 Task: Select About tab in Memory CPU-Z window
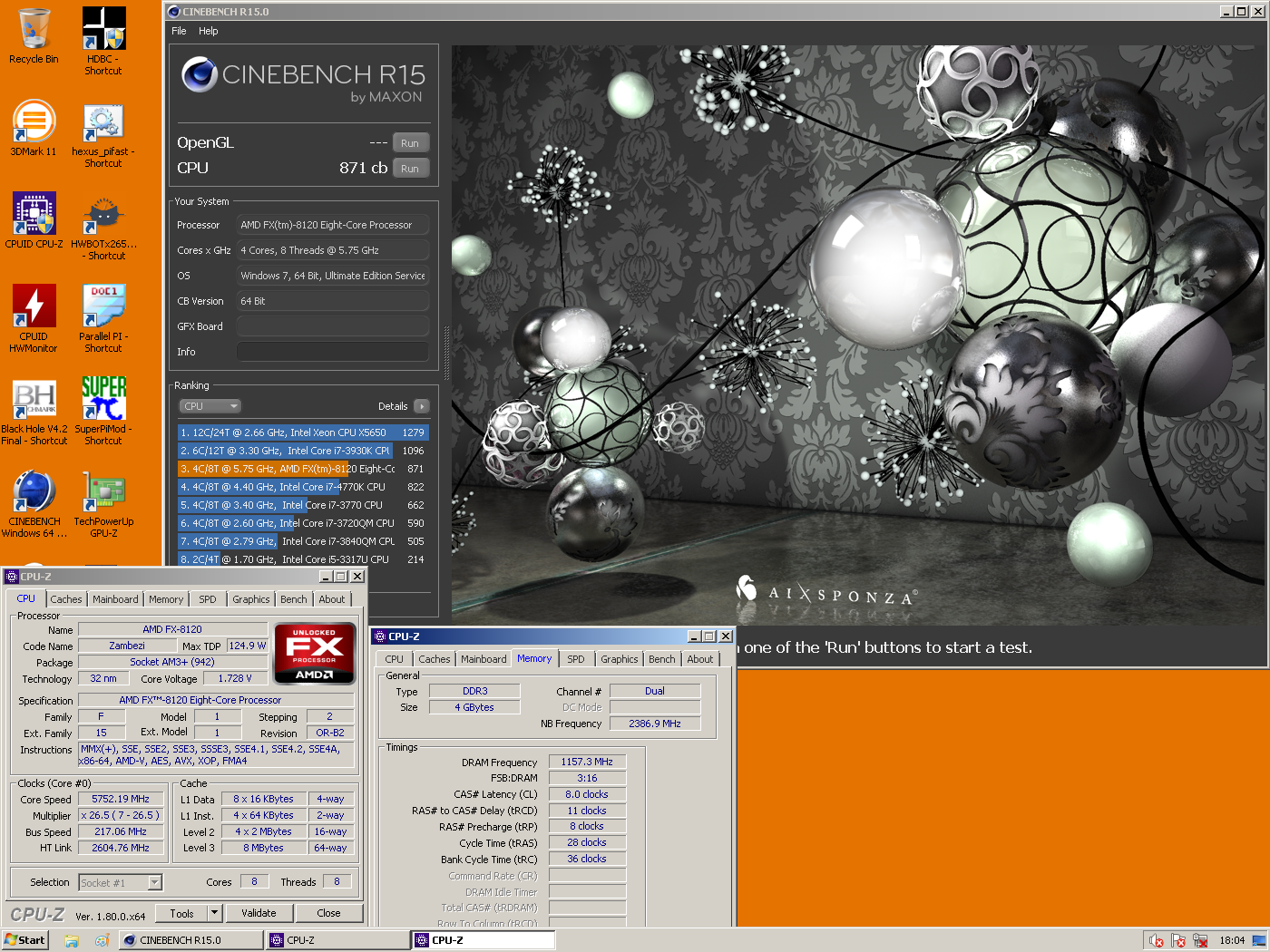[x=699, y=659]
